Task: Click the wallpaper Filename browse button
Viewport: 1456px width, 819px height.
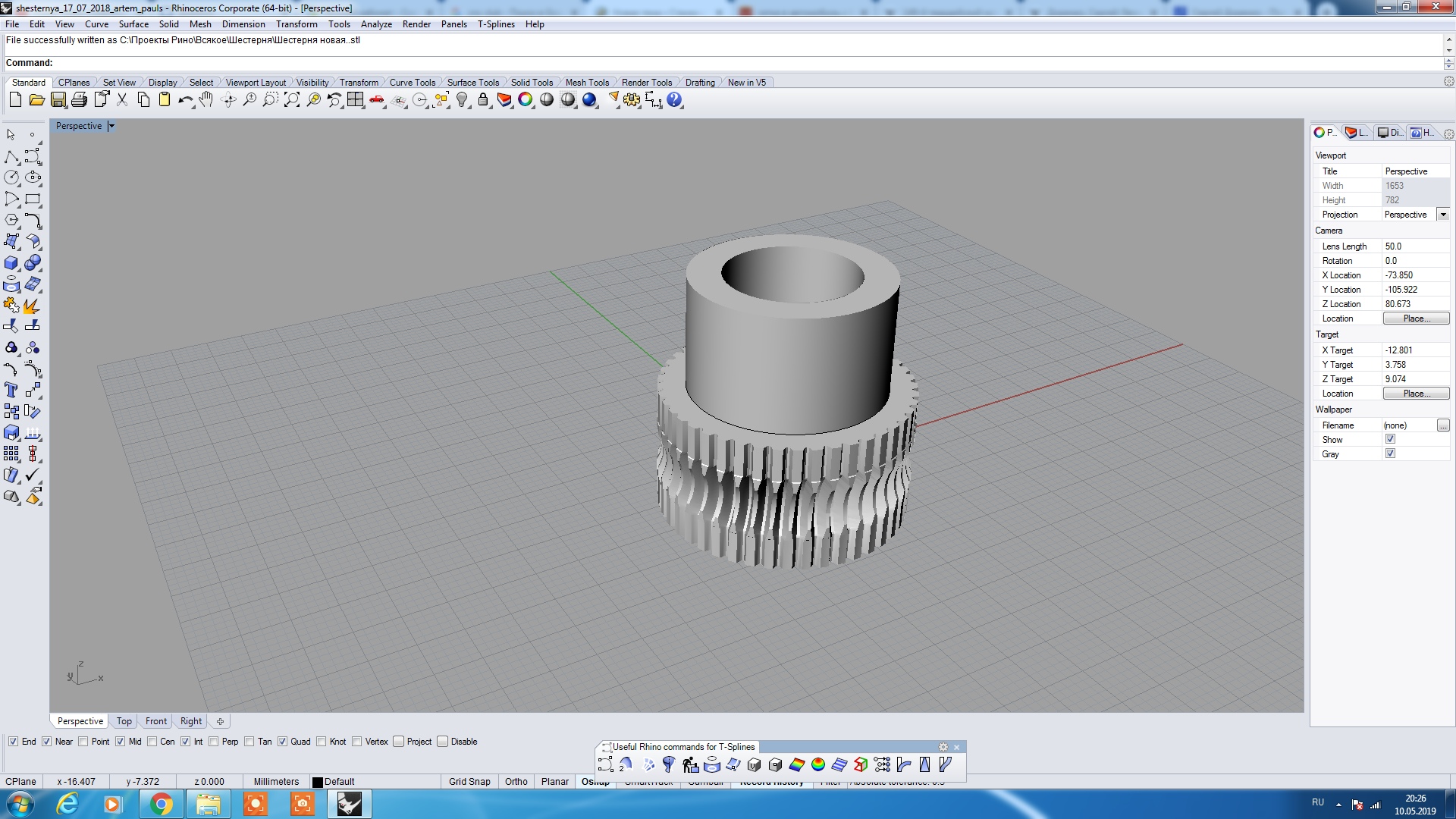Action: (x=1443, y=425)
